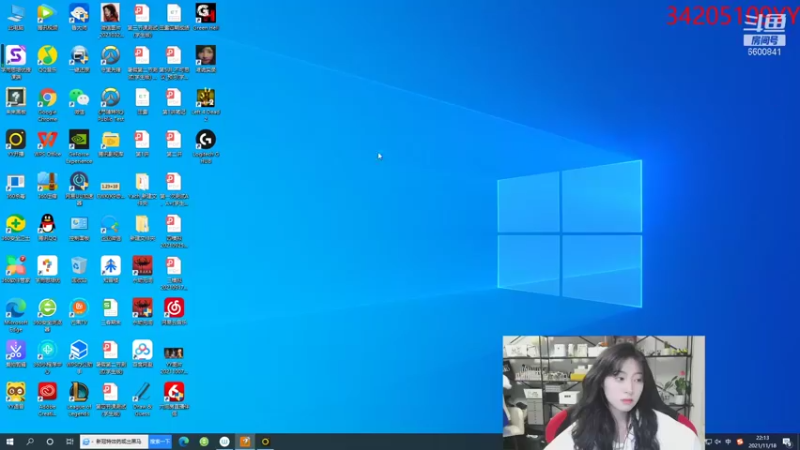Image resolution: width=800 pixels, height=450 pixels.
Task: Launch the yellow-ring YY streaming desktop icon
Action: 16,143
